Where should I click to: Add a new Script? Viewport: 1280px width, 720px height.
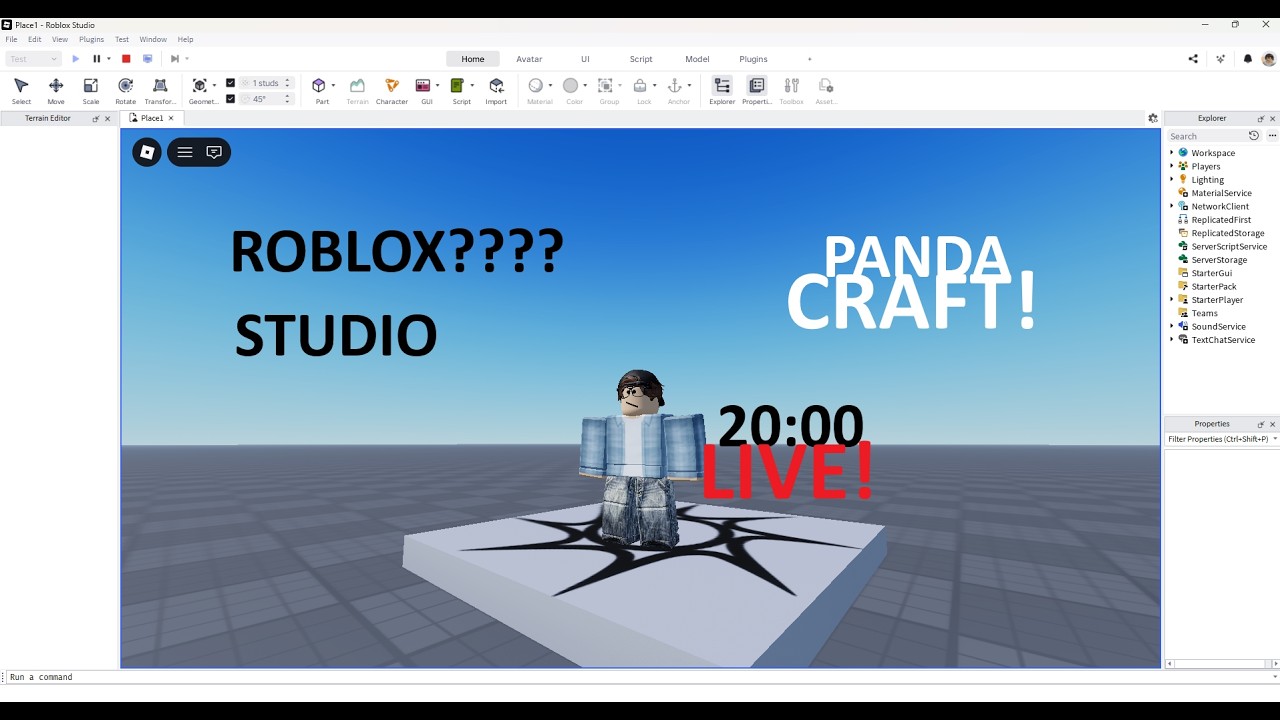(x=459, y=91)
